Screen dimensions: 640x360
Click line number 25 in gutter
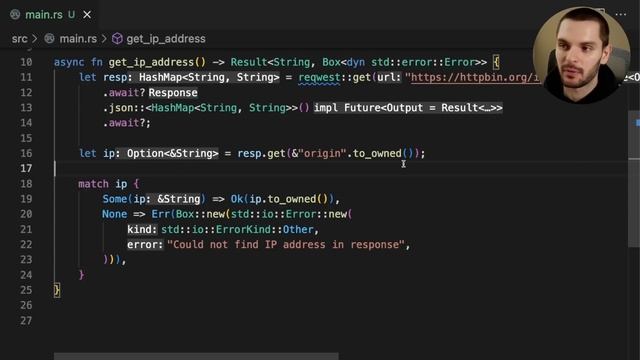click(x=26, y=290)
